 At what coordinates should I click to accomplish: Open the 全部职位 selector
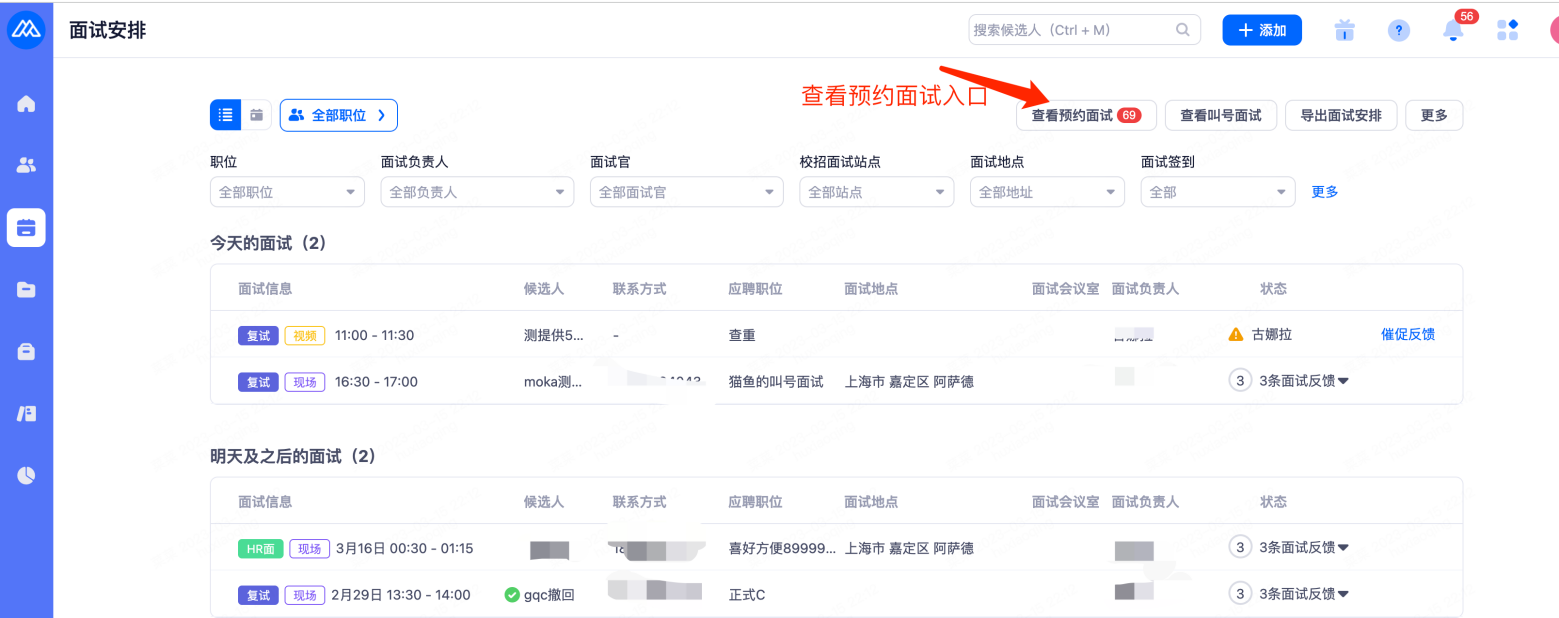[x=339, y=115]
